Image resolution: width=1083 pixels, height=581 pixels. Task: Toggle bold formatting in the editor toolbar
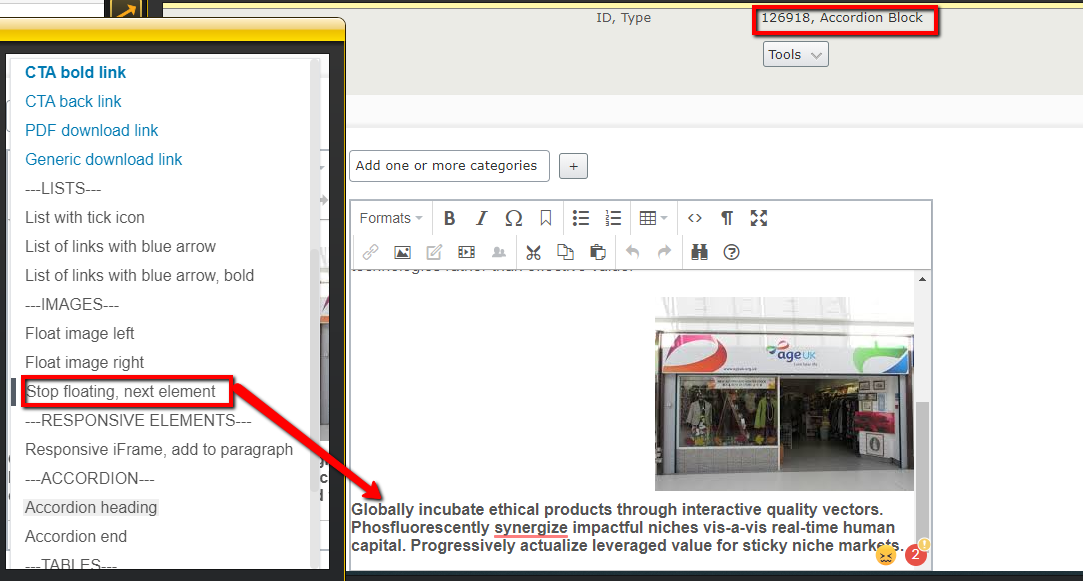449,218
